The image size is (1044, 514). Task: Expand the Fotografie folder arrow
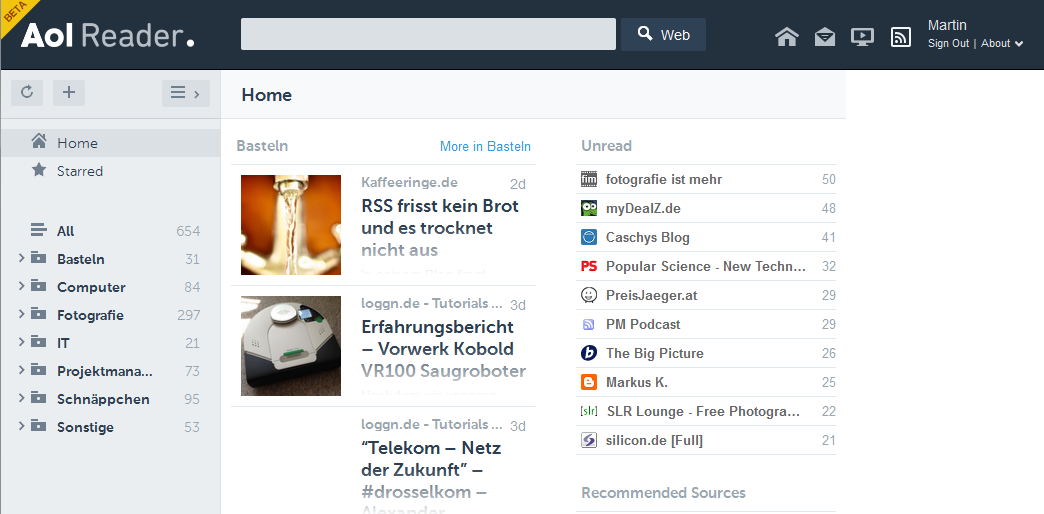pyautogui.click(x=22, y=315)
